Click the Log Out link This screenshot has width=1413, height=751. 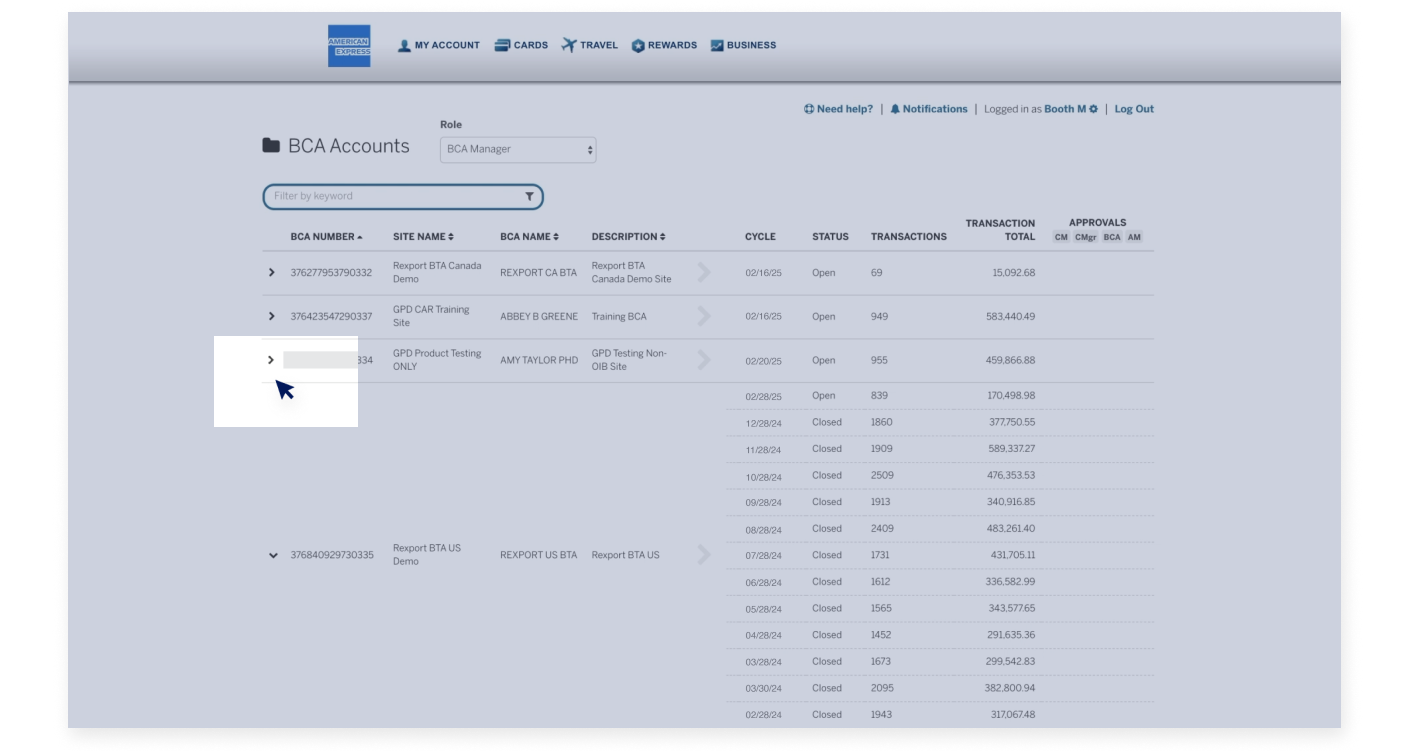[x=1133, y=109]
